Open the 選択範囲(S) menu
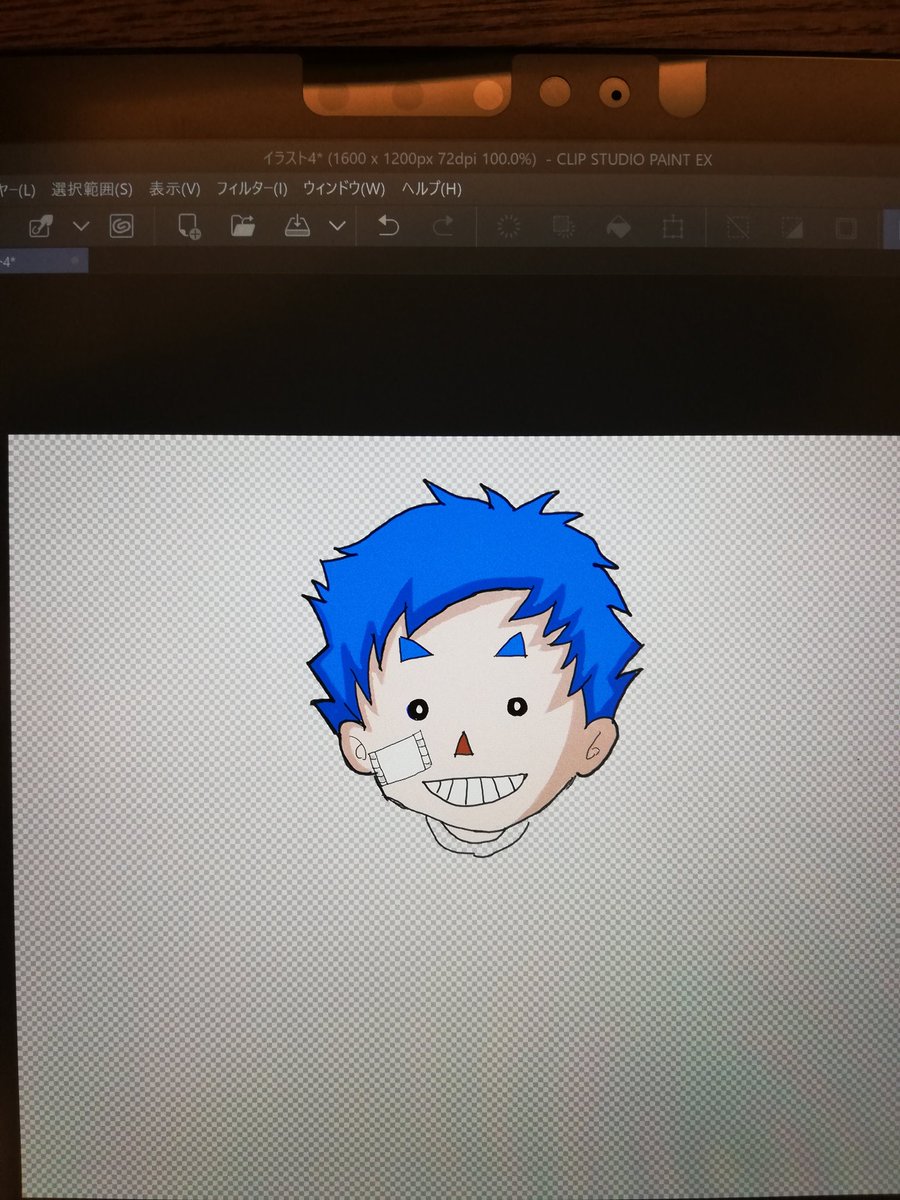This screenshot has width=900, height=1200. coord(91,189)
